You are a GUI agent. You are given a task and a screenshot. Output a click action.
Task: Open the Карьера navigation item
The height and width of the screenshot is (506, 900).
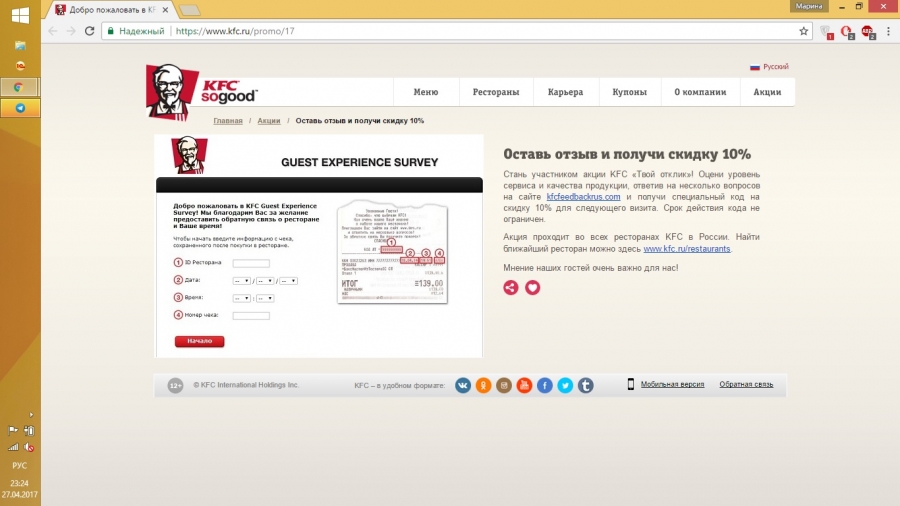pyautogui.click(x=565, y=92)
